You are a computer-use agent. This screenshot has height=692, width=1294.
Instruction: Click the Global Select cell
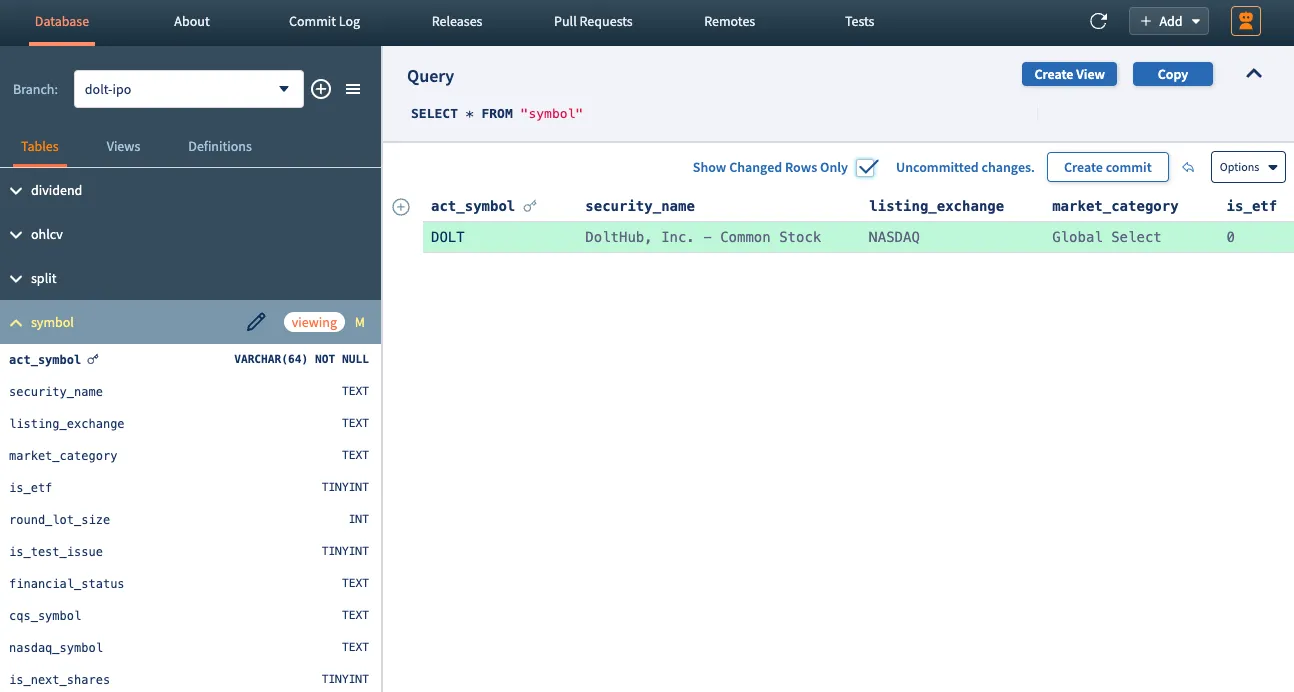(1107, 237)
